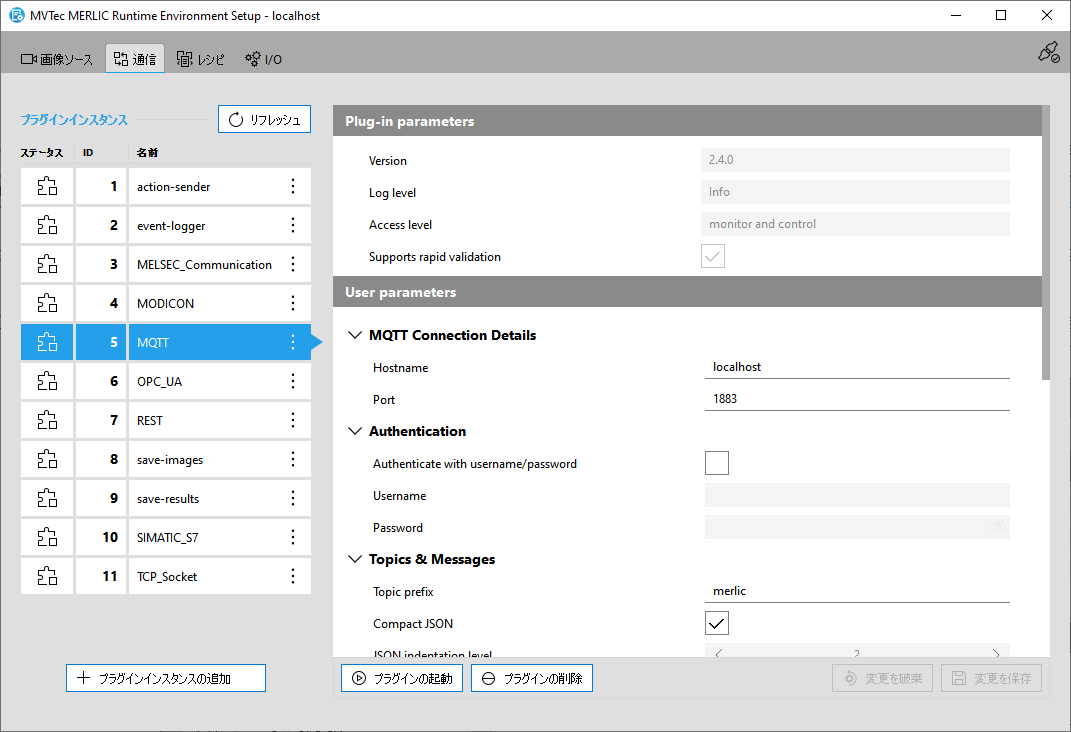This screenshot has width=1071, height=732.
Task: Switch to the 画像ソース tab
Action: [57, 59]
